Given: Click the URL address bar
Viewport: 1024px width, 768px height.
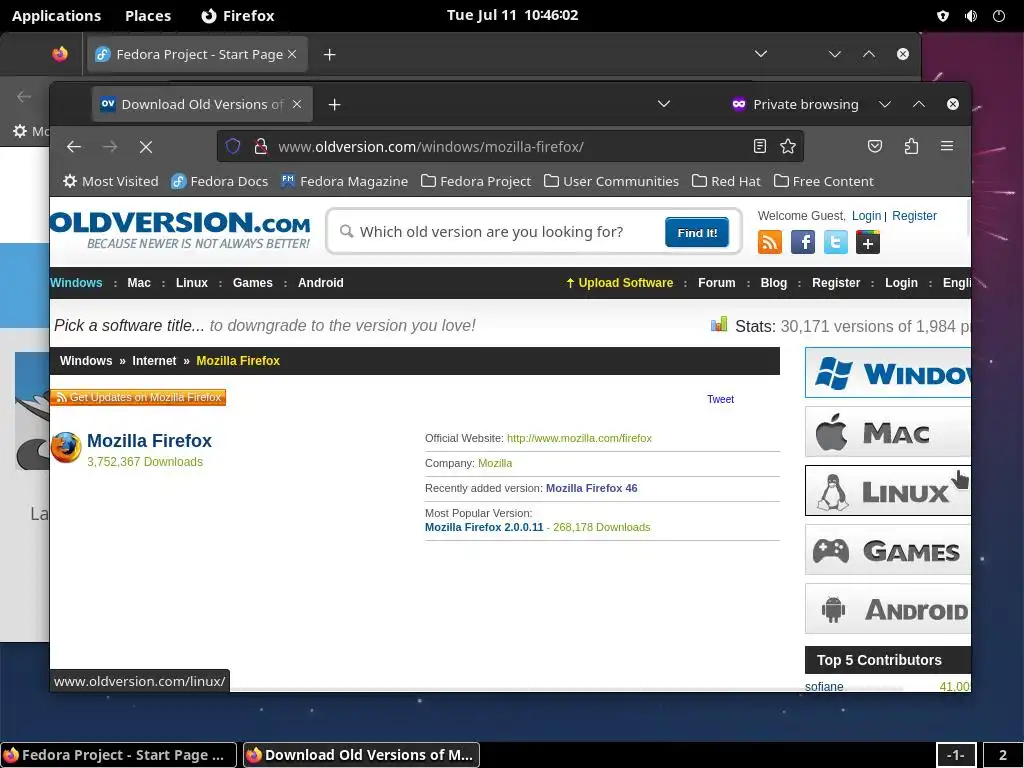Looking at the screenshot, I should [x=509, y=146].
